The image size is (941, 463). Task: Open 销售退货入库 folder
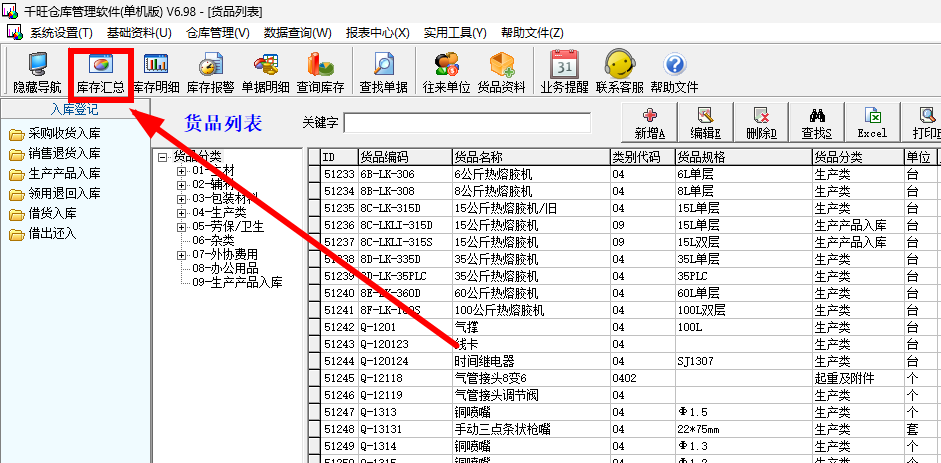pyautogui.click(x=55, y=154)
